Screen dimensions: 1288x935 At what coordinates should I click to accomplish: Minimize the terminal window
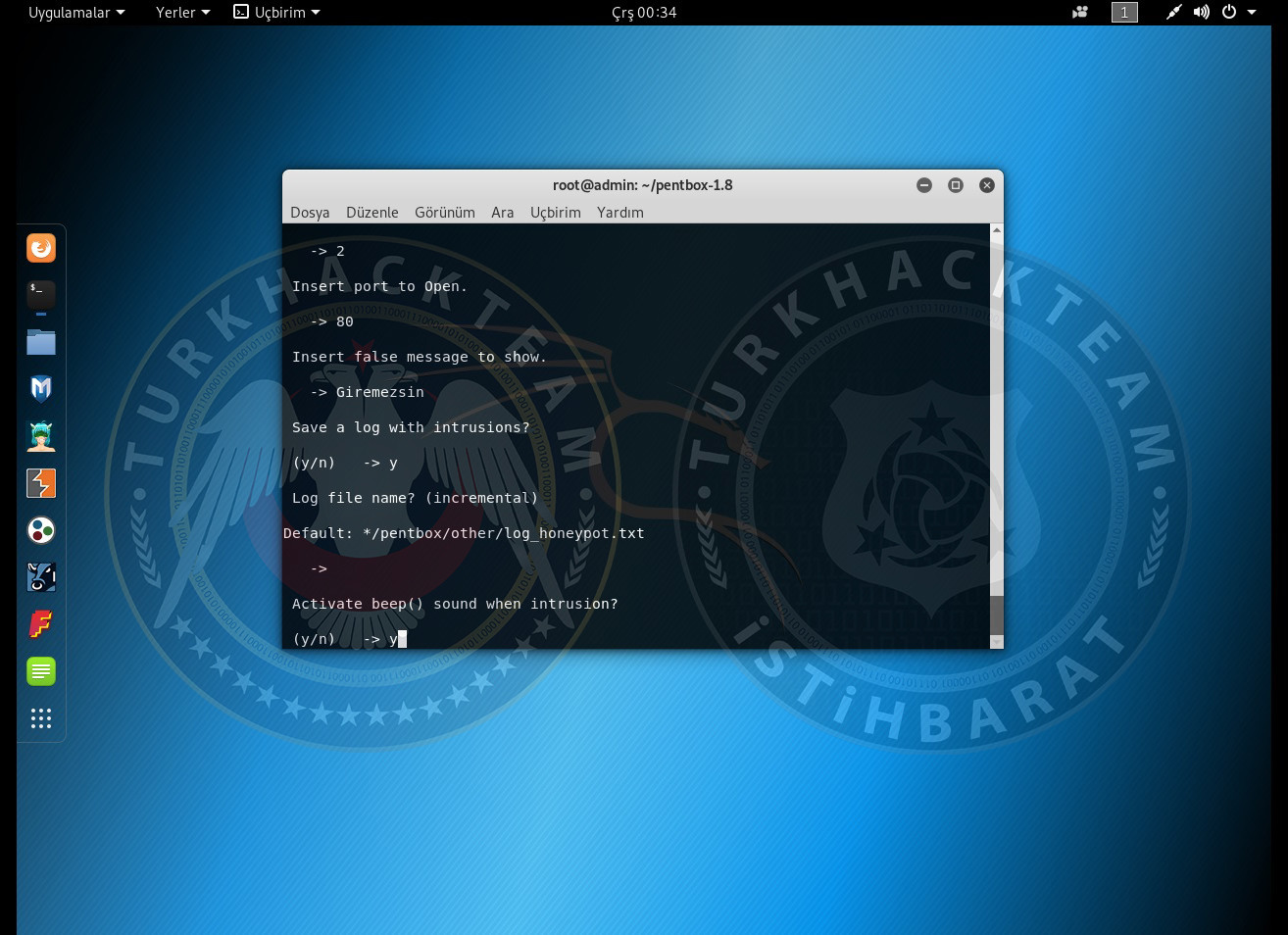pyautogui.click(x=924, y=185)
